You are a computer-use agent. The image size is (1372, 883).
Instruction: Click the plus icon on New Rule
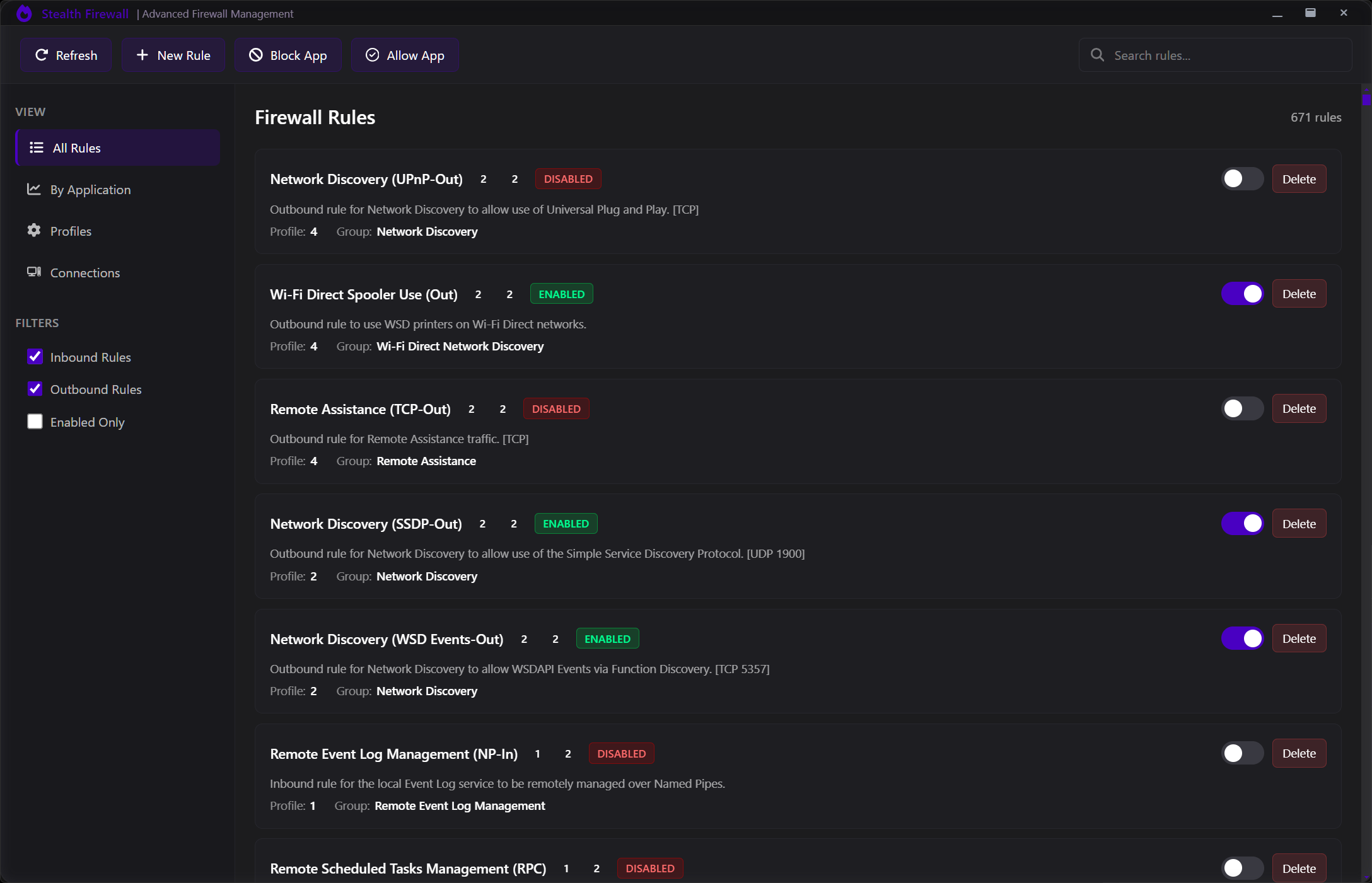[142, 55]
